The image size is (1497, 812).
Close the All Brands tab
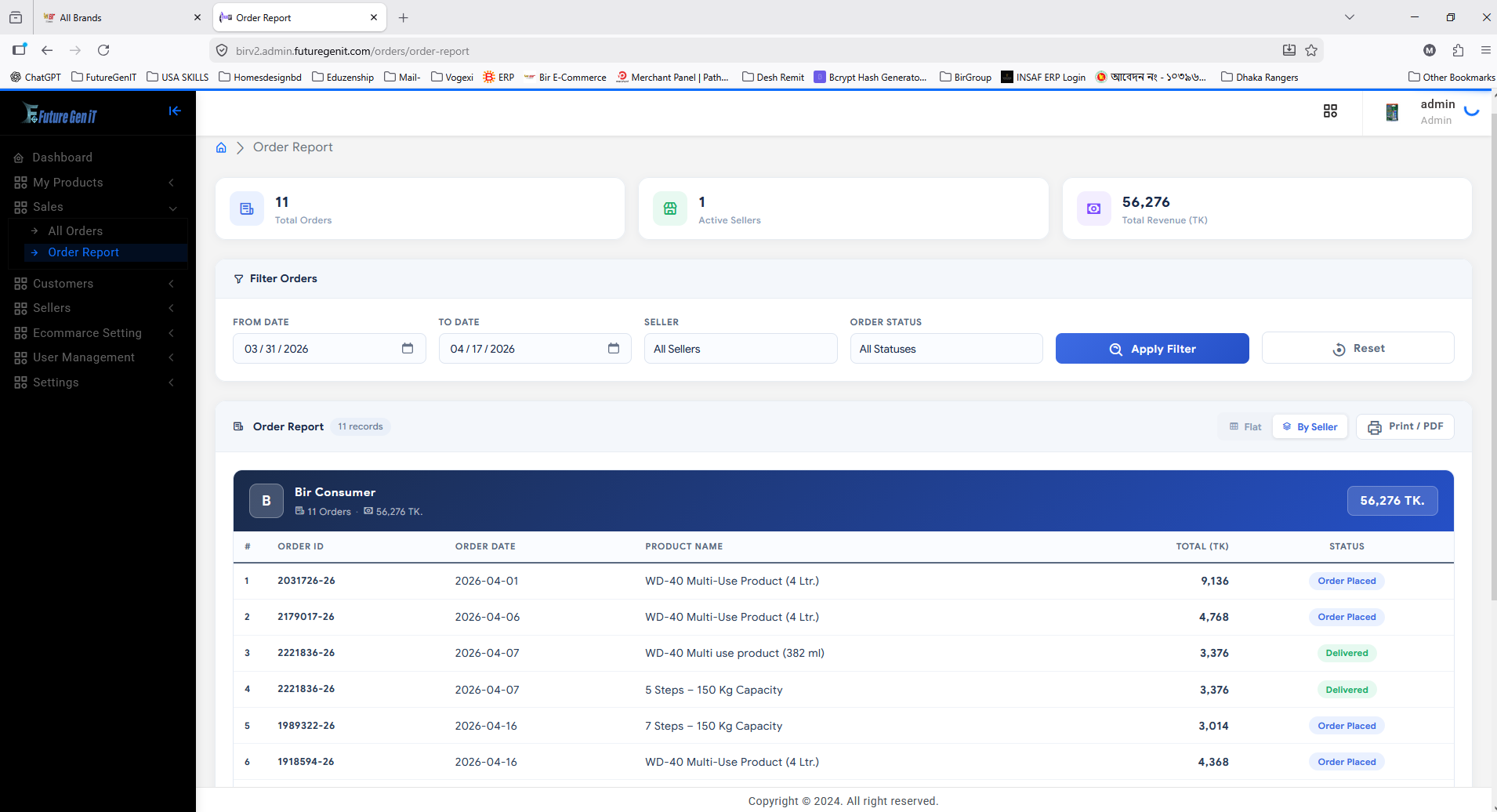click(x=197, y=17)
